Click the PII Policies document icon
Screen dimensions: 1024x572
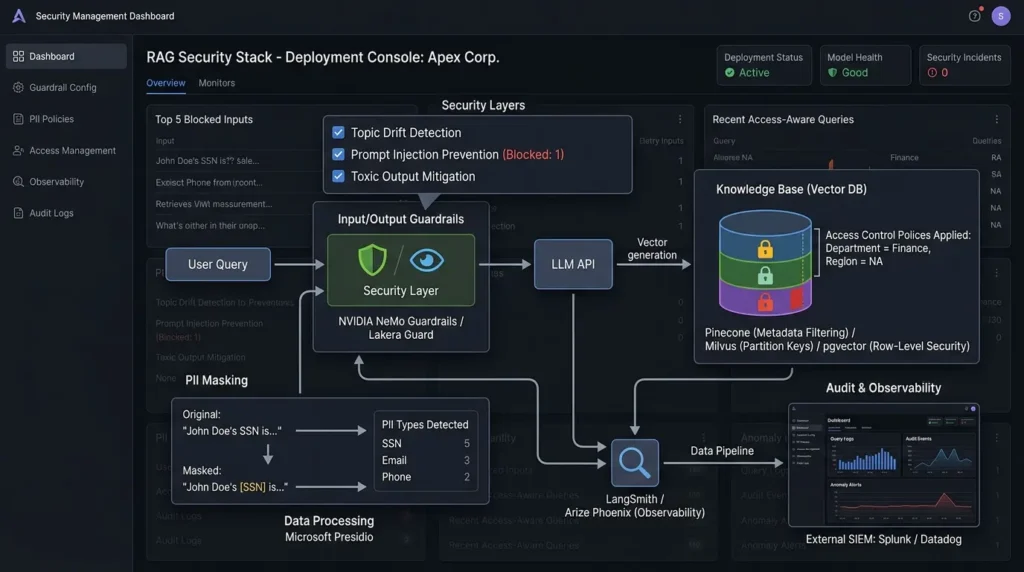18,119
